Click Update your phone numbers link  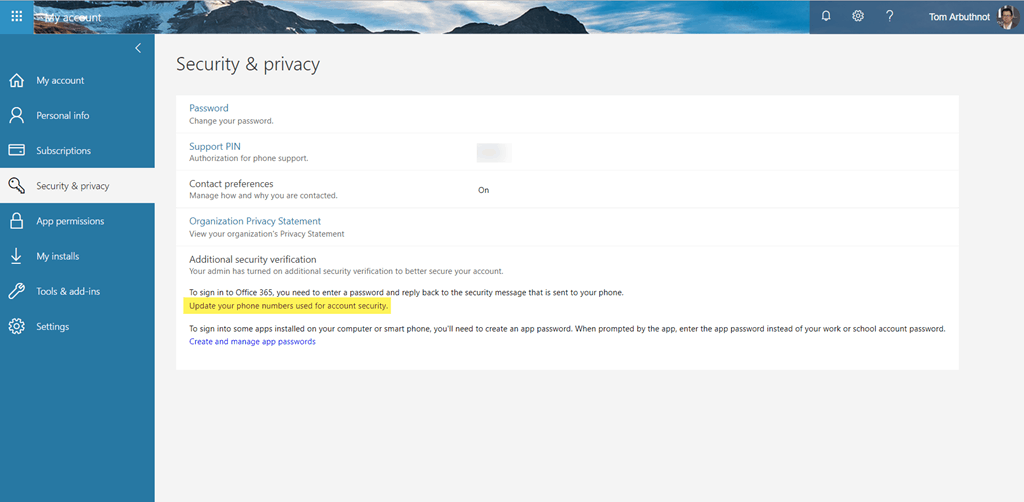tap(288, 305)
